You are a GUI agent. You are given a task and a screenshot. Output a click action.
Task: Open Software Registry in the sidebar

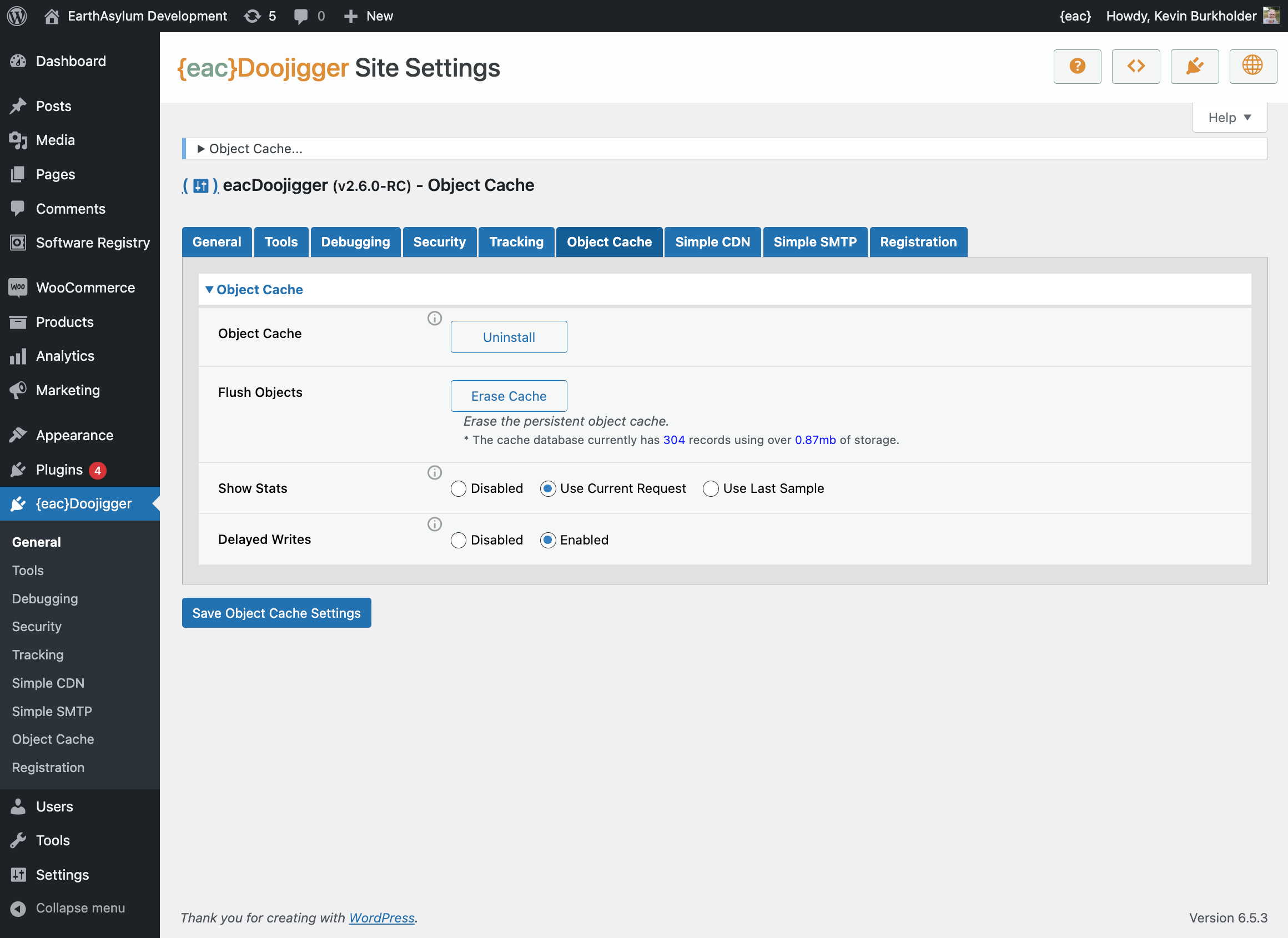tap(79, 243)
